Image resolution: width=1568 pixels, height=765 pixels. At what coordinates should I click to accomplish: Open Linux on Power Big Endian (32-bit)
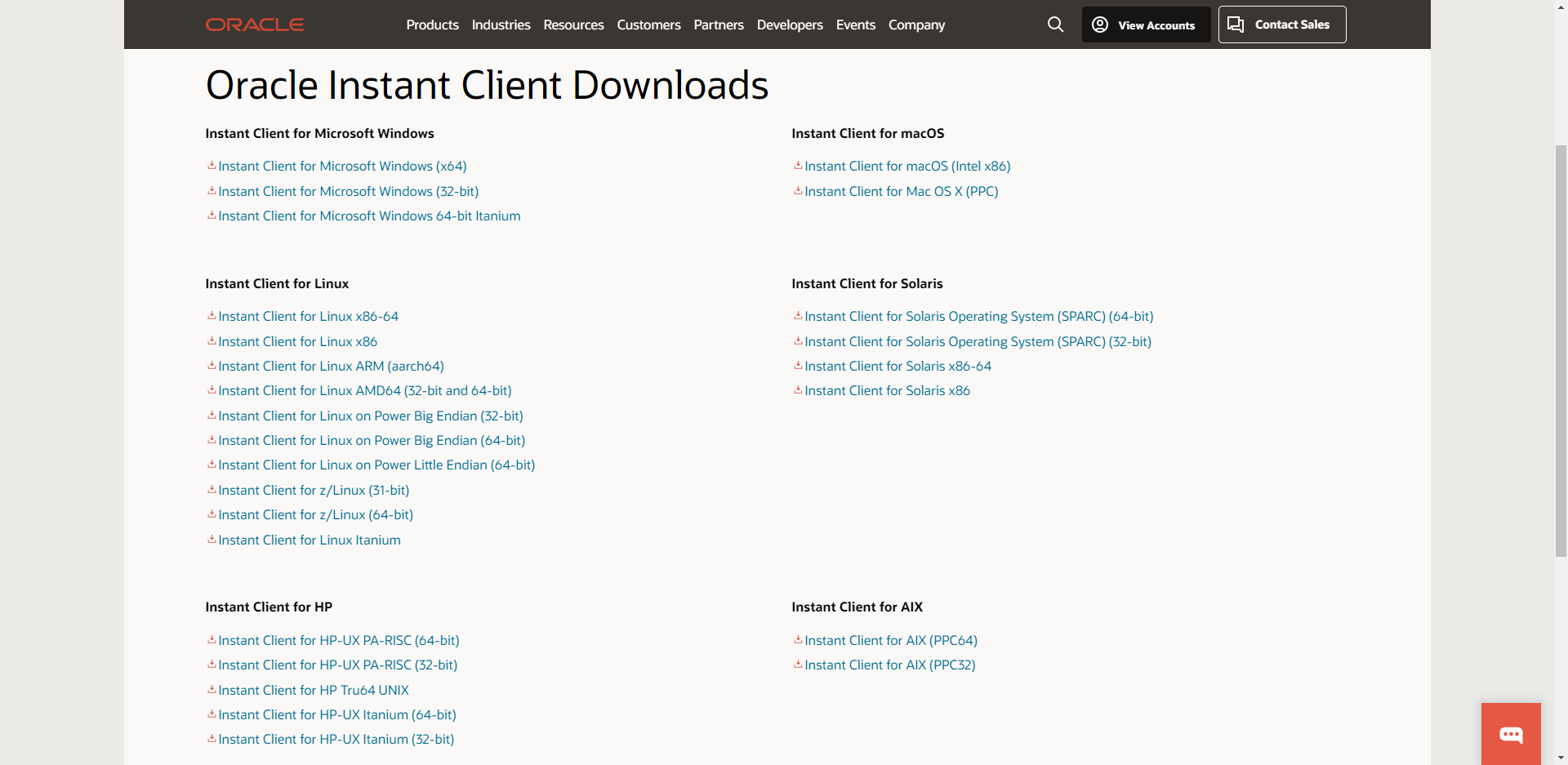click(x=371, y=416)
